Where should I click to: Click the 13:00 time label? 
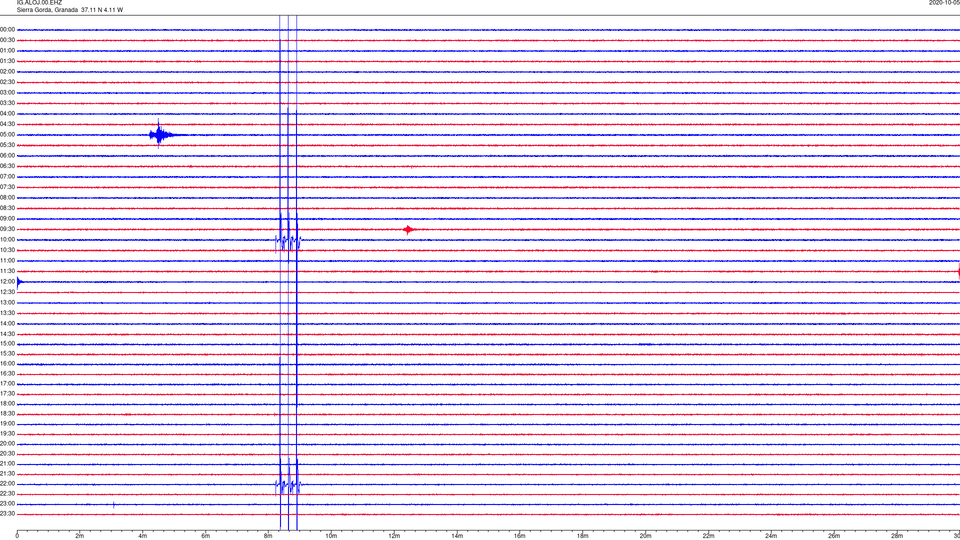pos(7,302)
